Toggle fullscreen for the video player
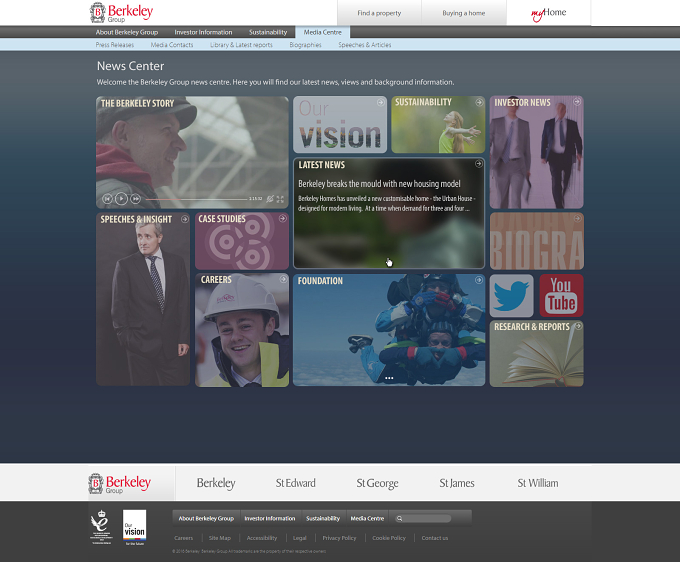 point(280,199)
